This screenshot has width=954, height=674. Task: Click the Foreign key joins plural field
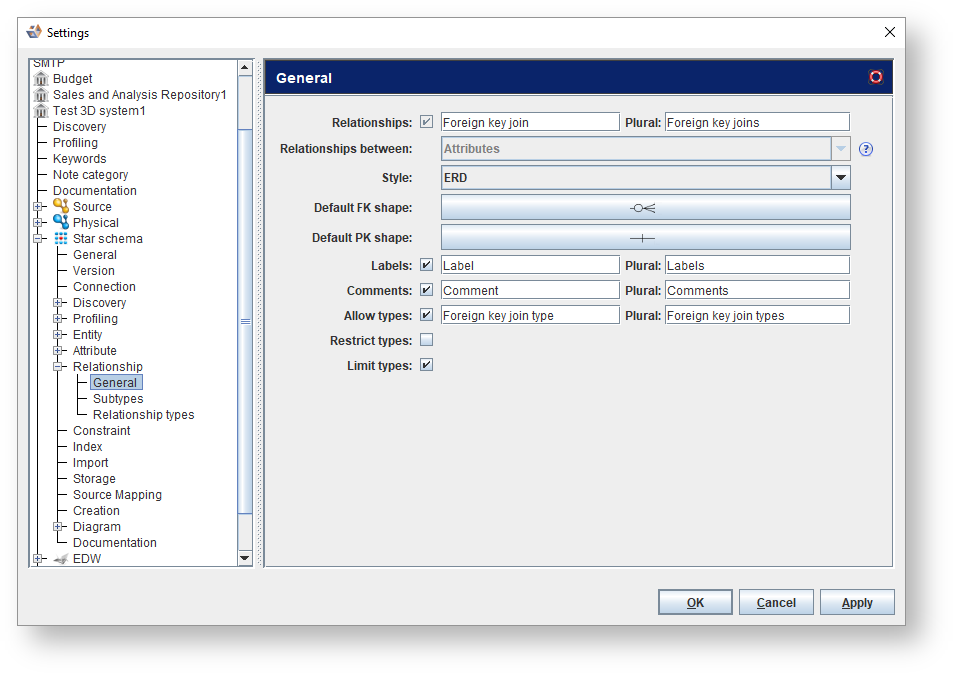click(757, 122)
